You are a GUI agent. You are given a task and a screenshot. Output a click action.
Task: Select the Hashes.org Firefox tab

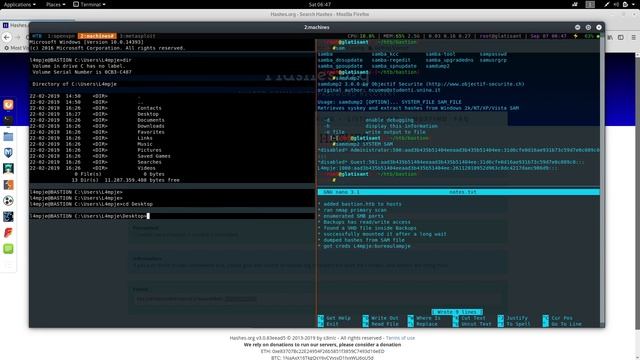click(x=15, y=25)
